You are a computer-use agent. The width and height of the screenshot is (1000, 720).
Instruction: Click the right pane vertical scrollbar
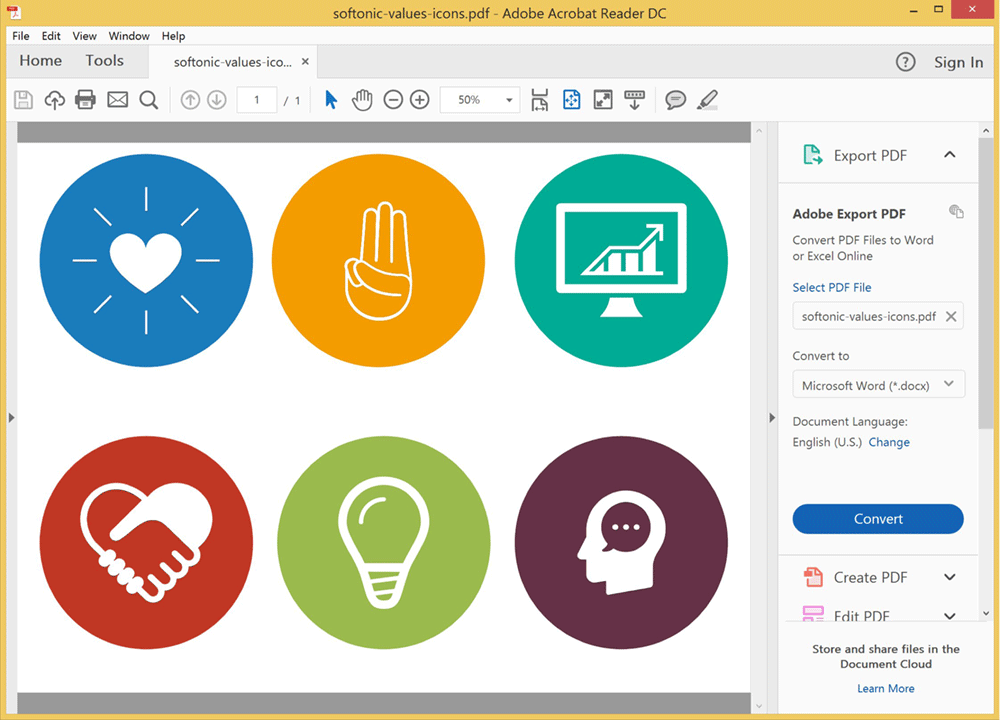(989, 300)
